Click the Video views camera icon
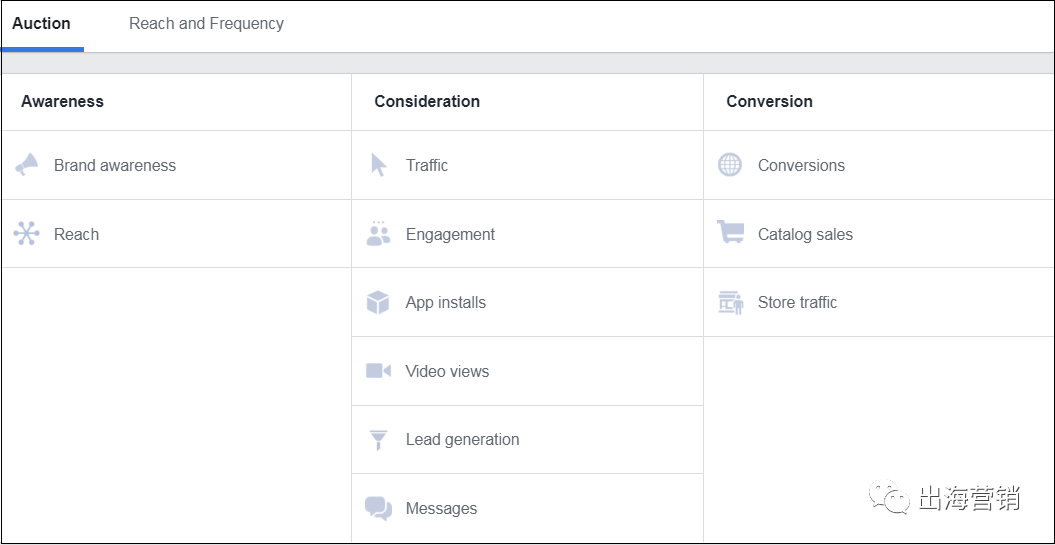Viewport: 1055px width, 545px height. 378,371
